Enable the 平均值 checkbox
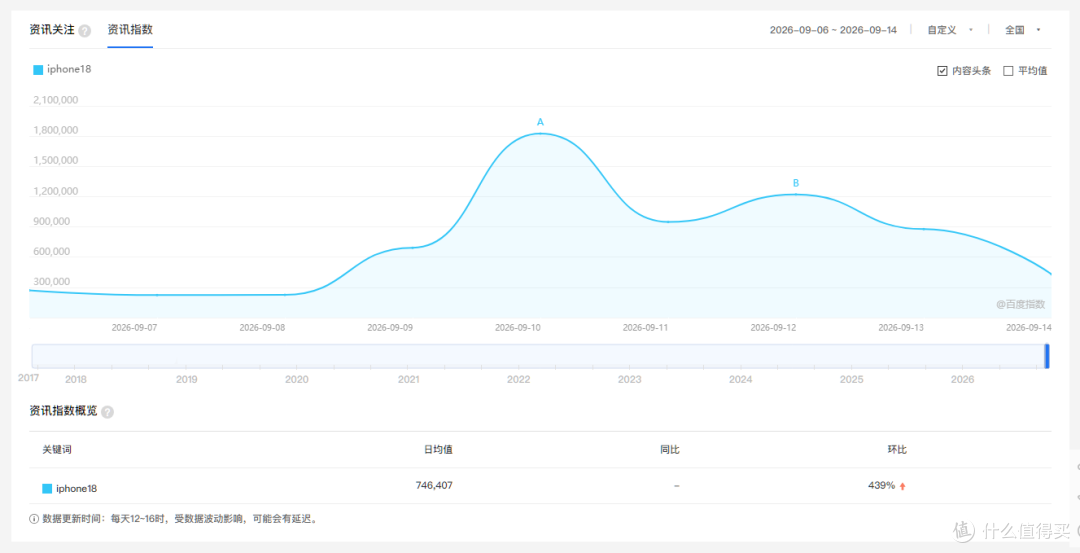 (1008, 71)
